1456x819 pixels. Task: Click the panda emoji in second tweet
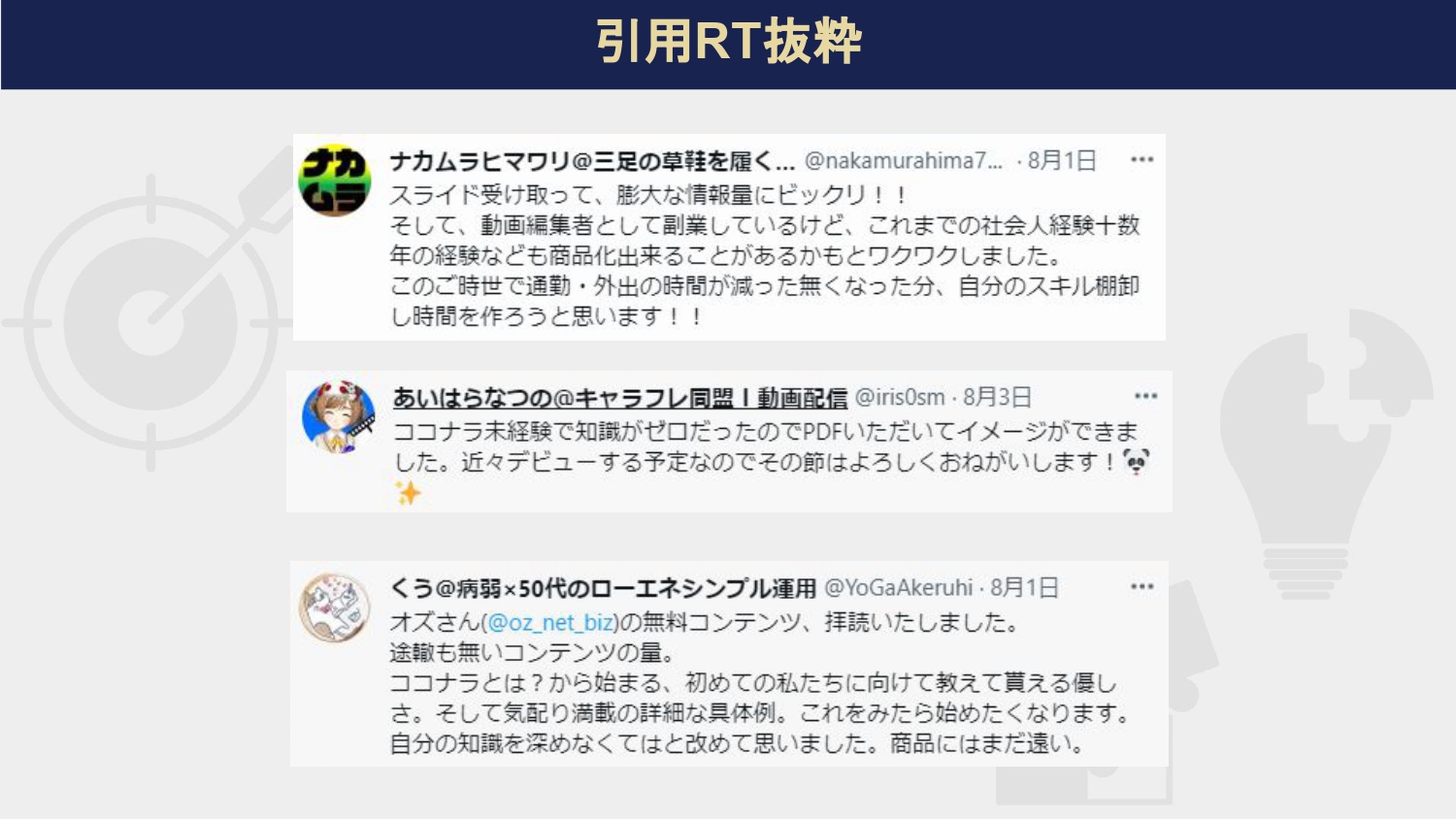click(x=1136, y=461)
